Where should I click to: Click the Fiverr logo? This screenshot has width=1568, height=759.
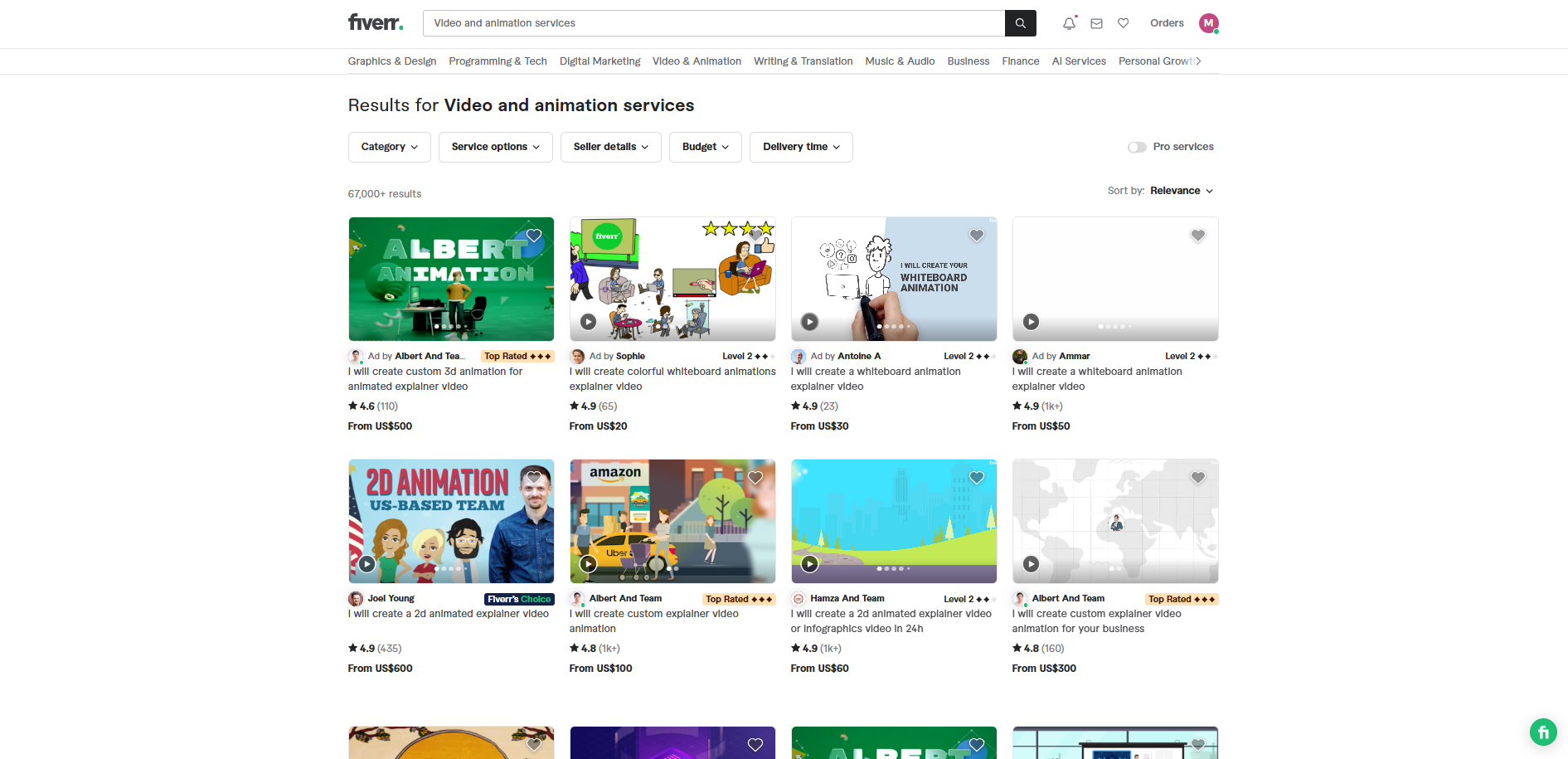click(x=376, y=22)
